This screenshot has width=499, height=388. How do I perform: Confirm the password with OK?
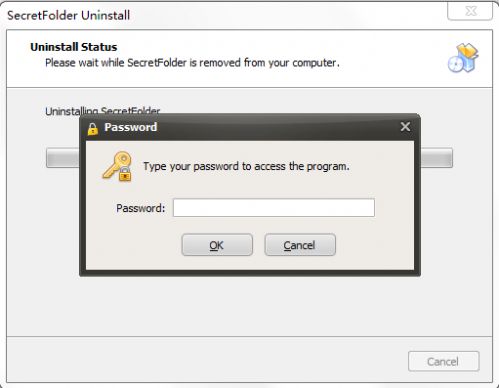(x=217, y=245)
